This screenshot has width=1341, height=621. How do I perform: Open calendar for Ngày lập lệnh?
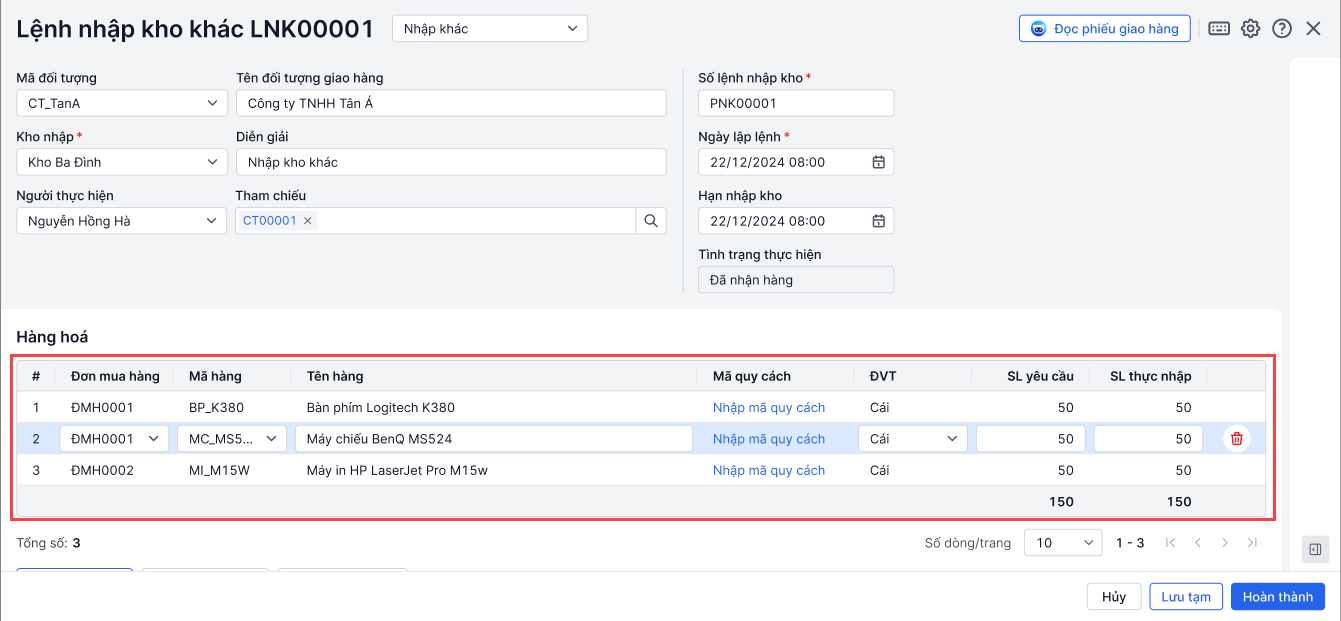tap(879, 162)
